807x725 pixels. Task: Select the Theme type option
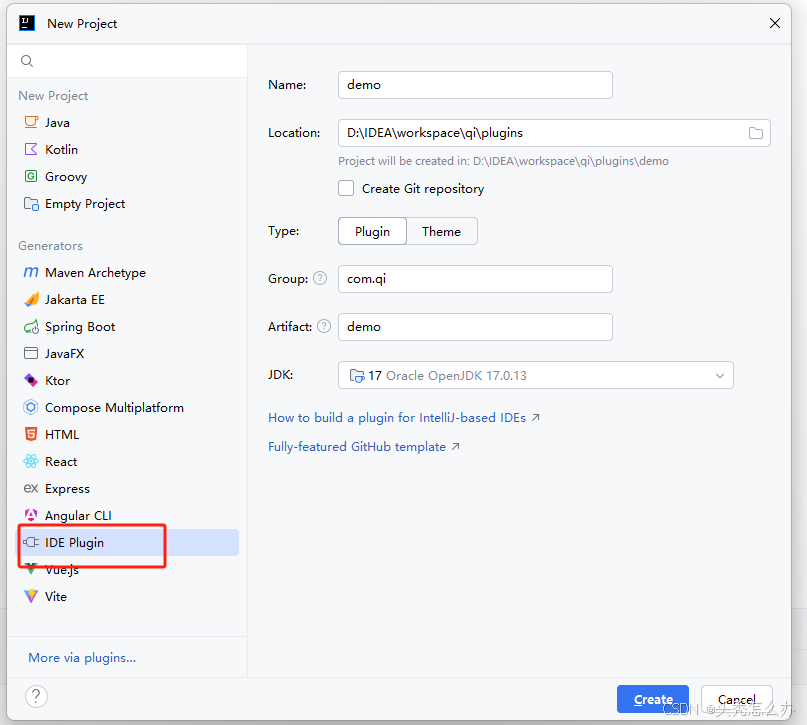coord(442,231)
